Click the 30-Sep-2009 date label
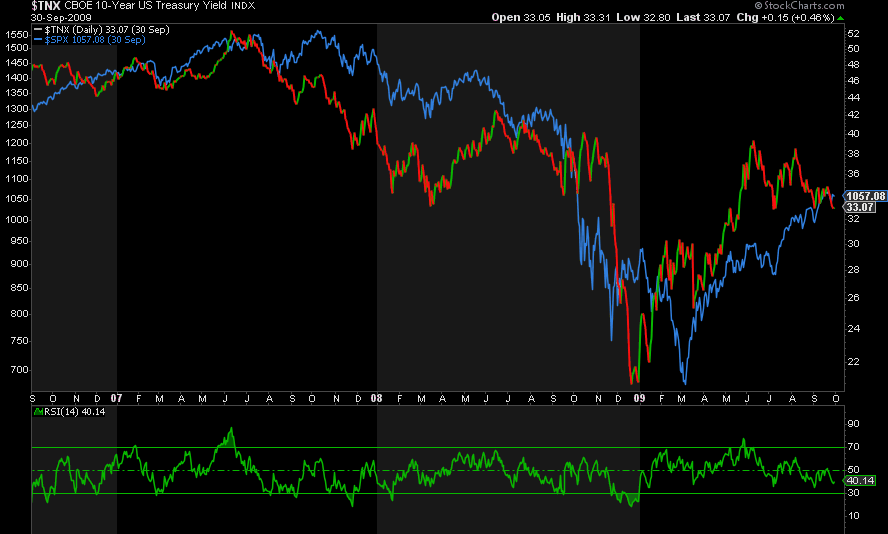Image resolution: width=888 pixels, height=534 pixels. pos(61,18)
